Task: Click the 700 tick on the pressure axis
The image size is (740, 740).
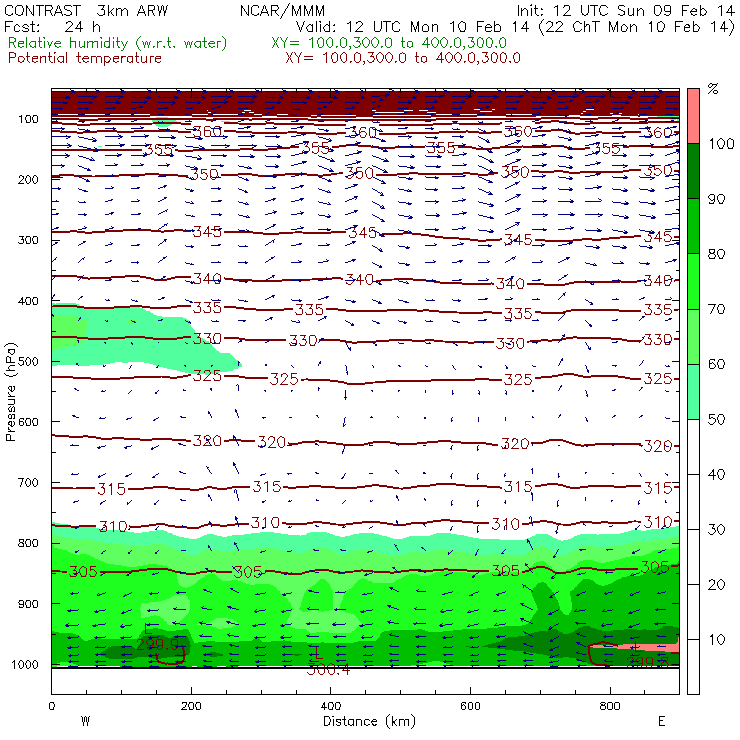Action: 28,483
